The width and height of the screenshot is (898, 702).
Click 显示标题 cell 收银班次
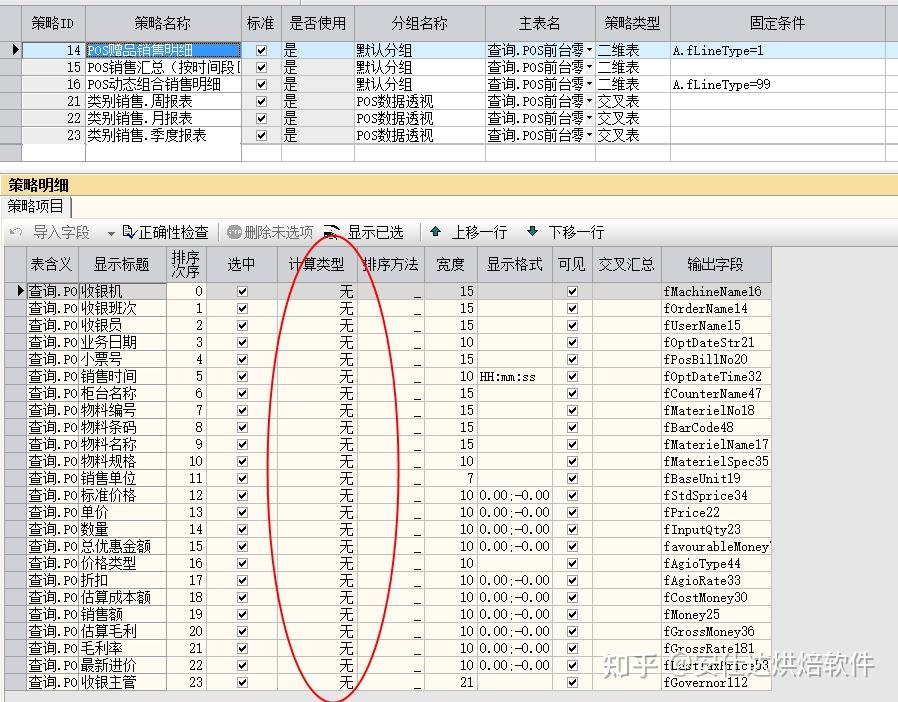pyautogui.click(x=123, y=309)
